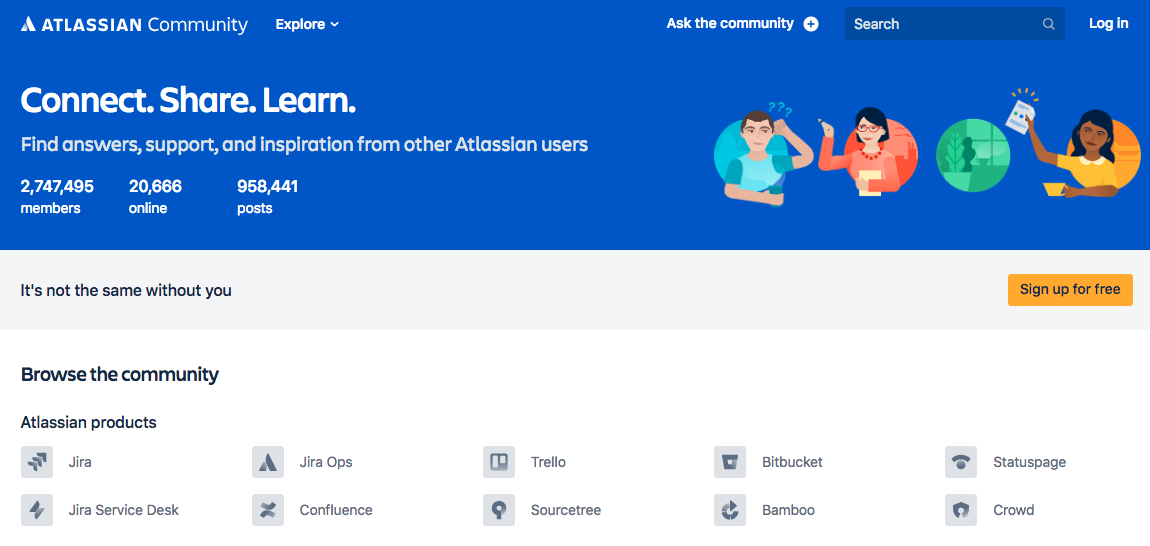The image size is (1150, 546).
Task: Open the Jira Service Desk link text
Action: (x=123, y=510)
